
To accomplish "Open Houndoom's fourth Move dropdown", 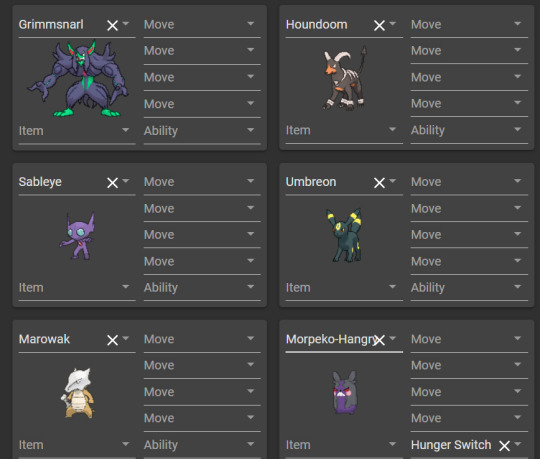I will [x=469, y=104].
